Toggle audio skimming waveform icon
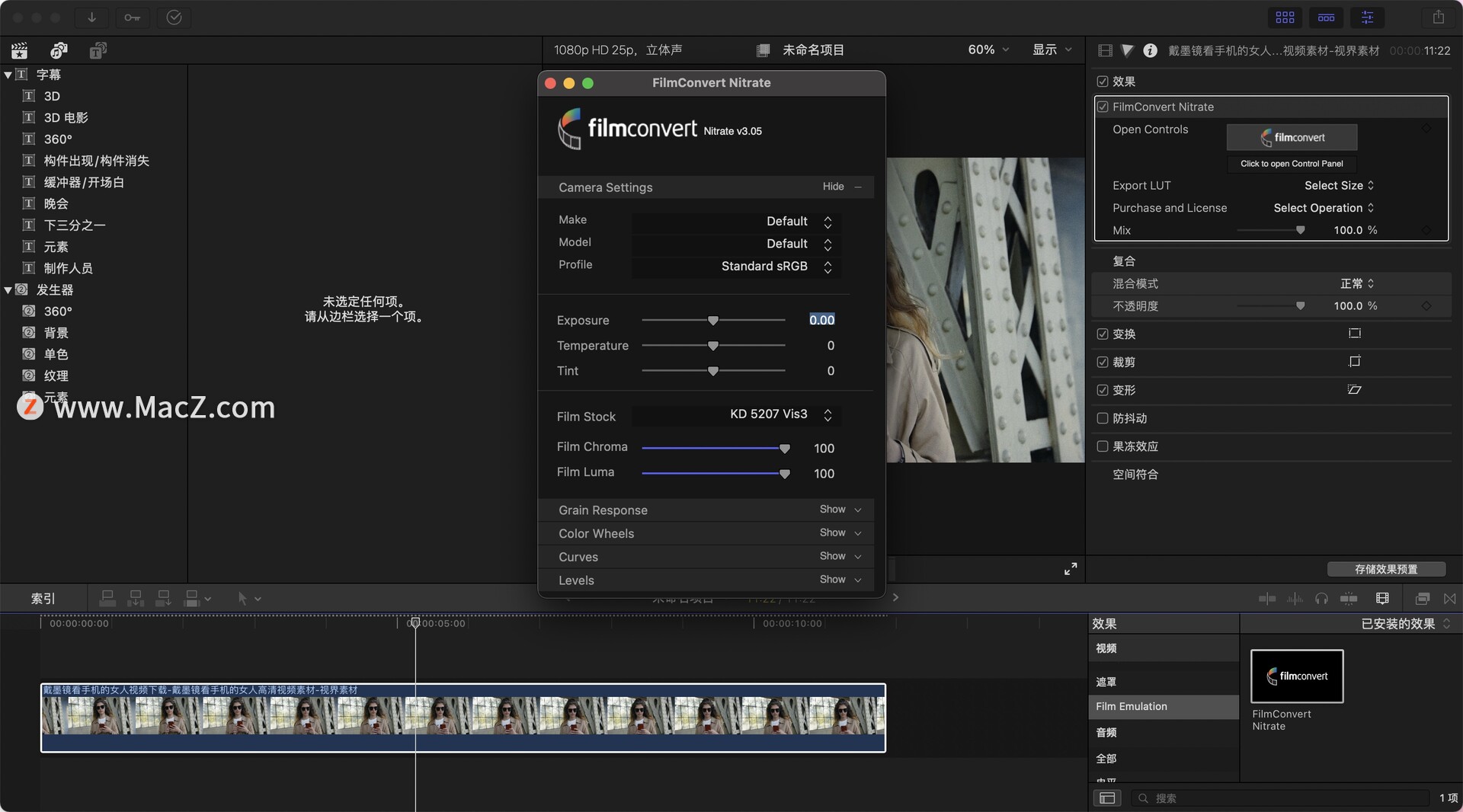This screenshot has height=812, width=1463. pyautogui.click(x=1295, y=599)
